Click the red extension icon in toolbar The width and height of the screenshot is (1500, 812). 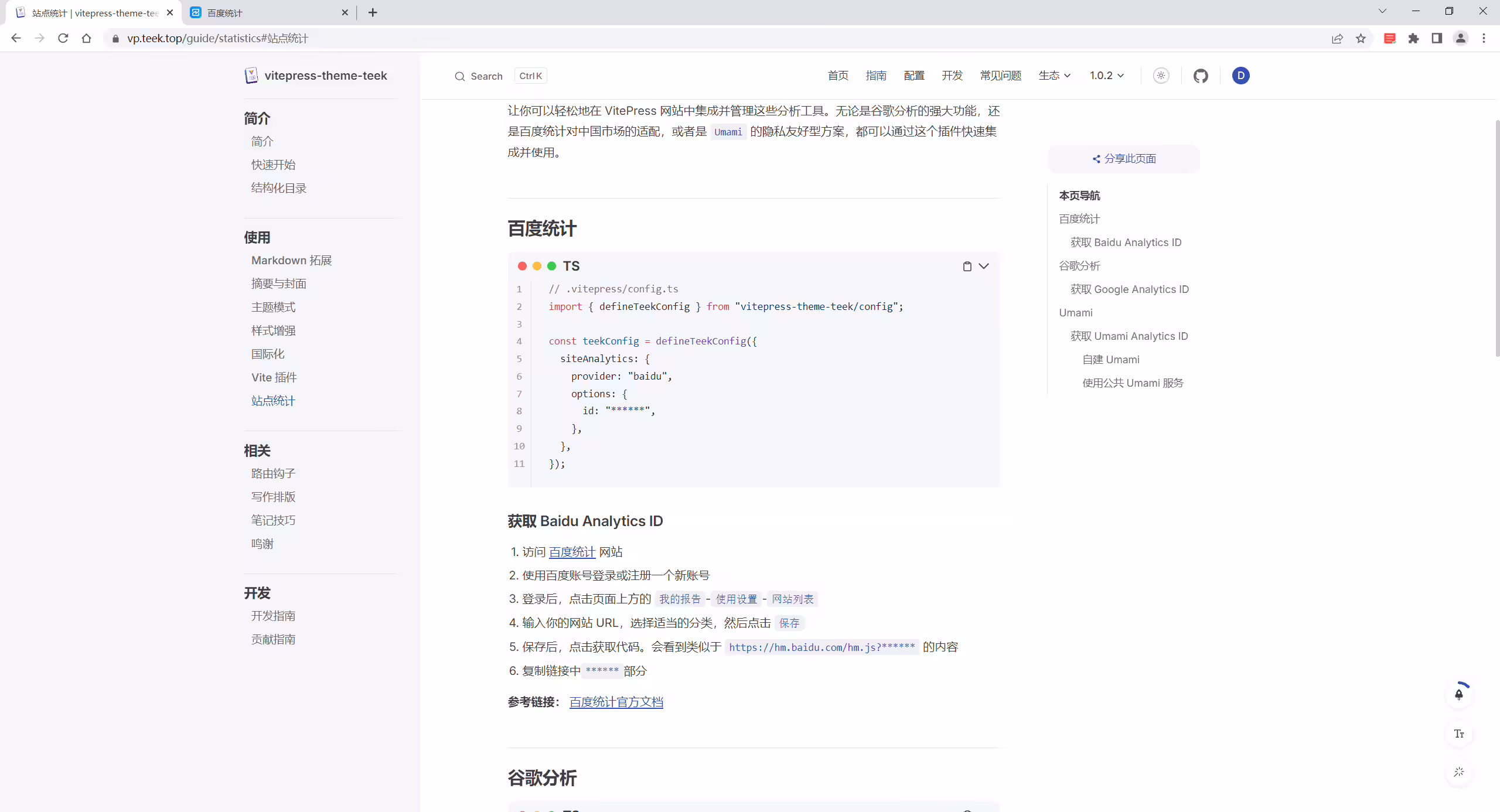[x=1390, y=39]
